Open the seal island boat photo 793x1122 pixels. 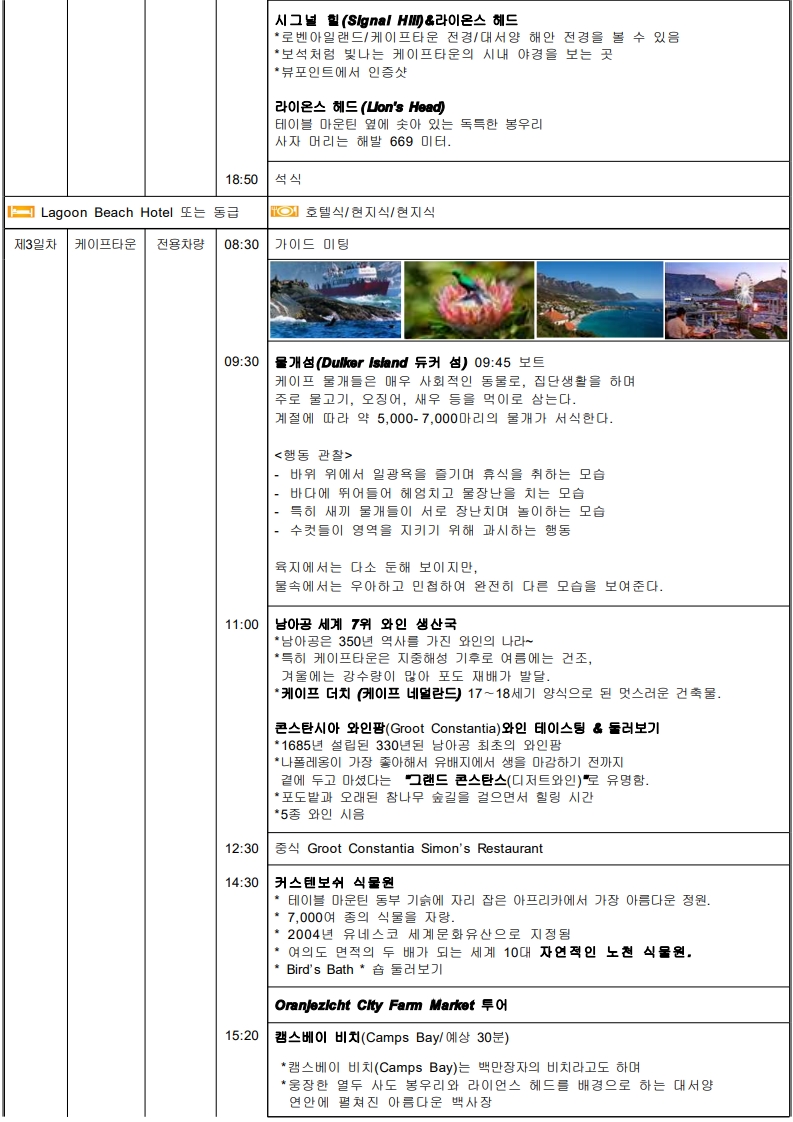coord(335,300)
